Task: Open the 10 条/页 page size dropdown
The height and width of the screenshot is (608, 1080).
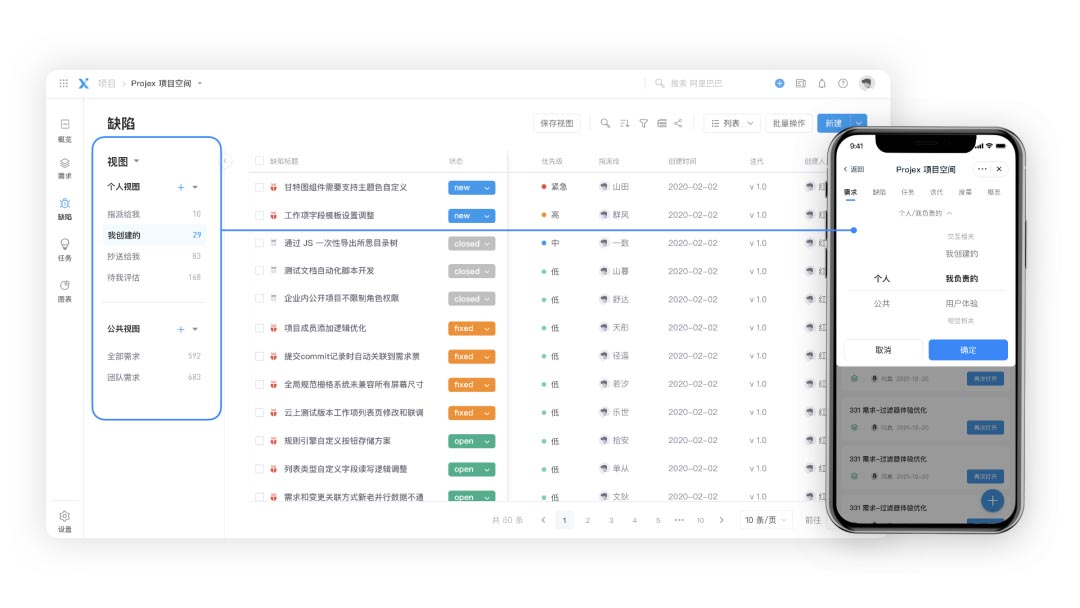Action: (x=765, y=520)
